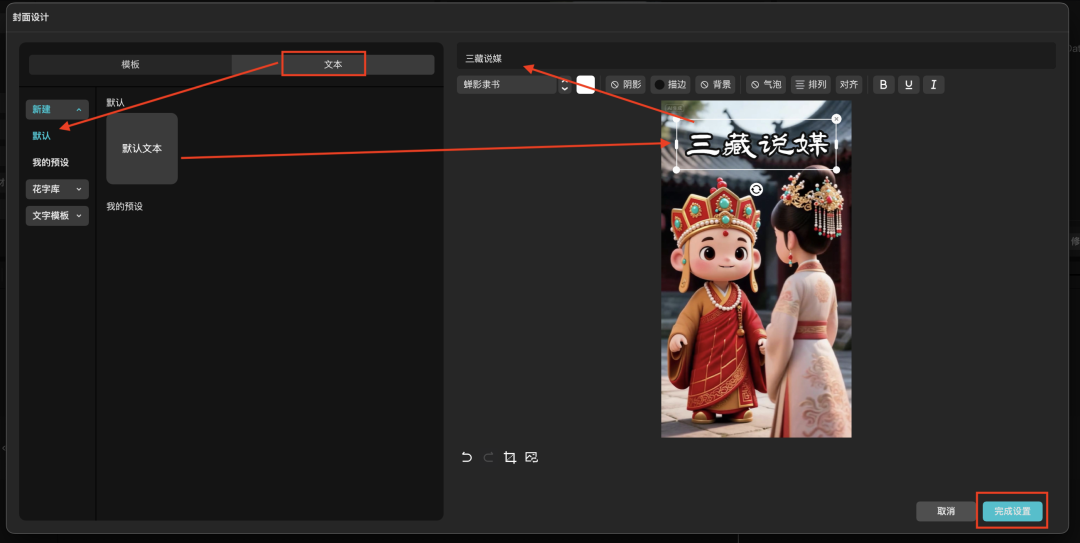Open the 背景 background option
1080x543 pixels.
716,85
